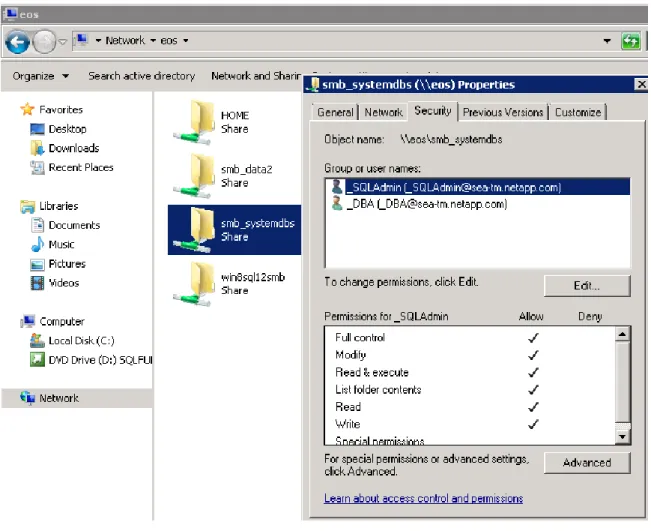Select _SQLAdmin user in the list
Screen dimensions: 651x531
[478, 187]
